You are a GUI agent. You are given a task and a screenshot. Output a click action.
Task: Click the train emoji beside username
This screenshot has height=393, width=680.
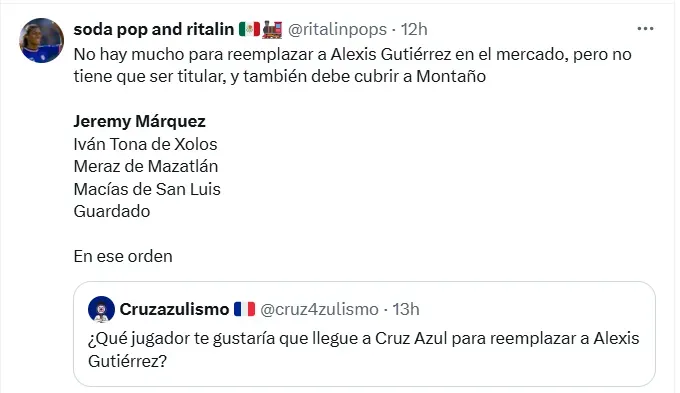[x=272, y=29]
